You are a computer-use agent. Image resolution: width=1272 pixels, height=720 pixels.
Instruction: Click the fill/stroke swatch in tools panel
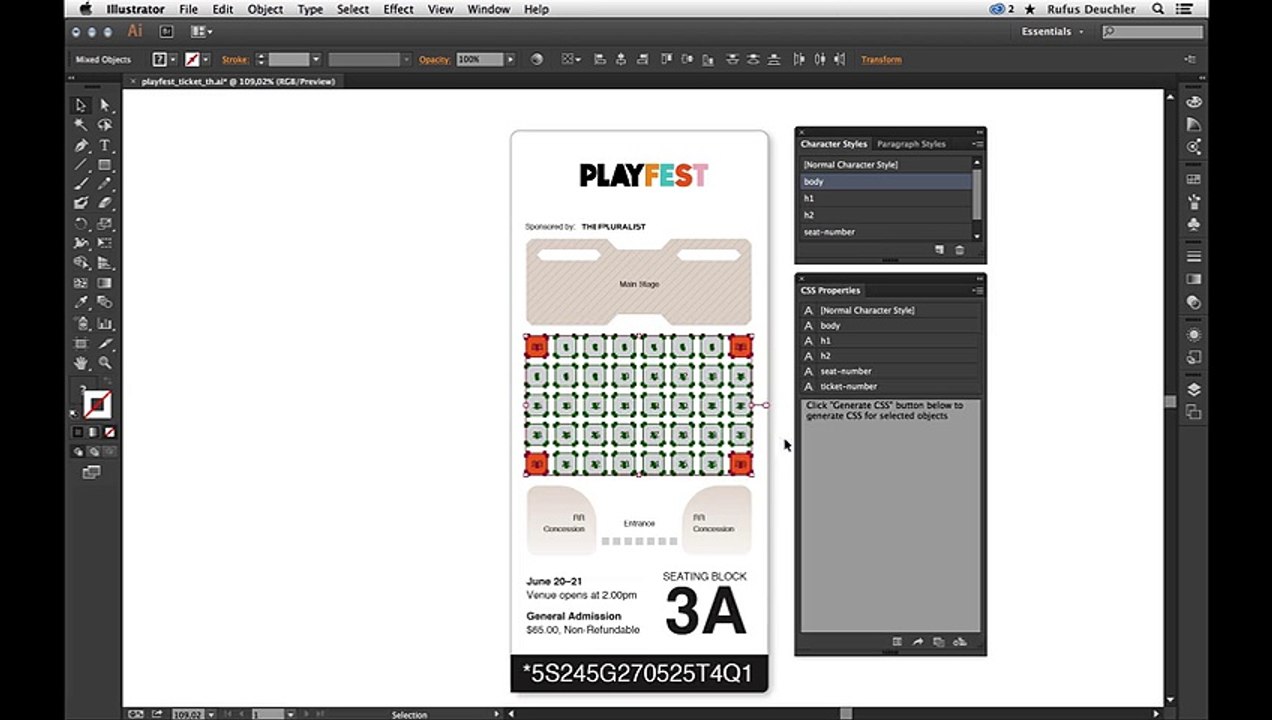pos(96,403)
